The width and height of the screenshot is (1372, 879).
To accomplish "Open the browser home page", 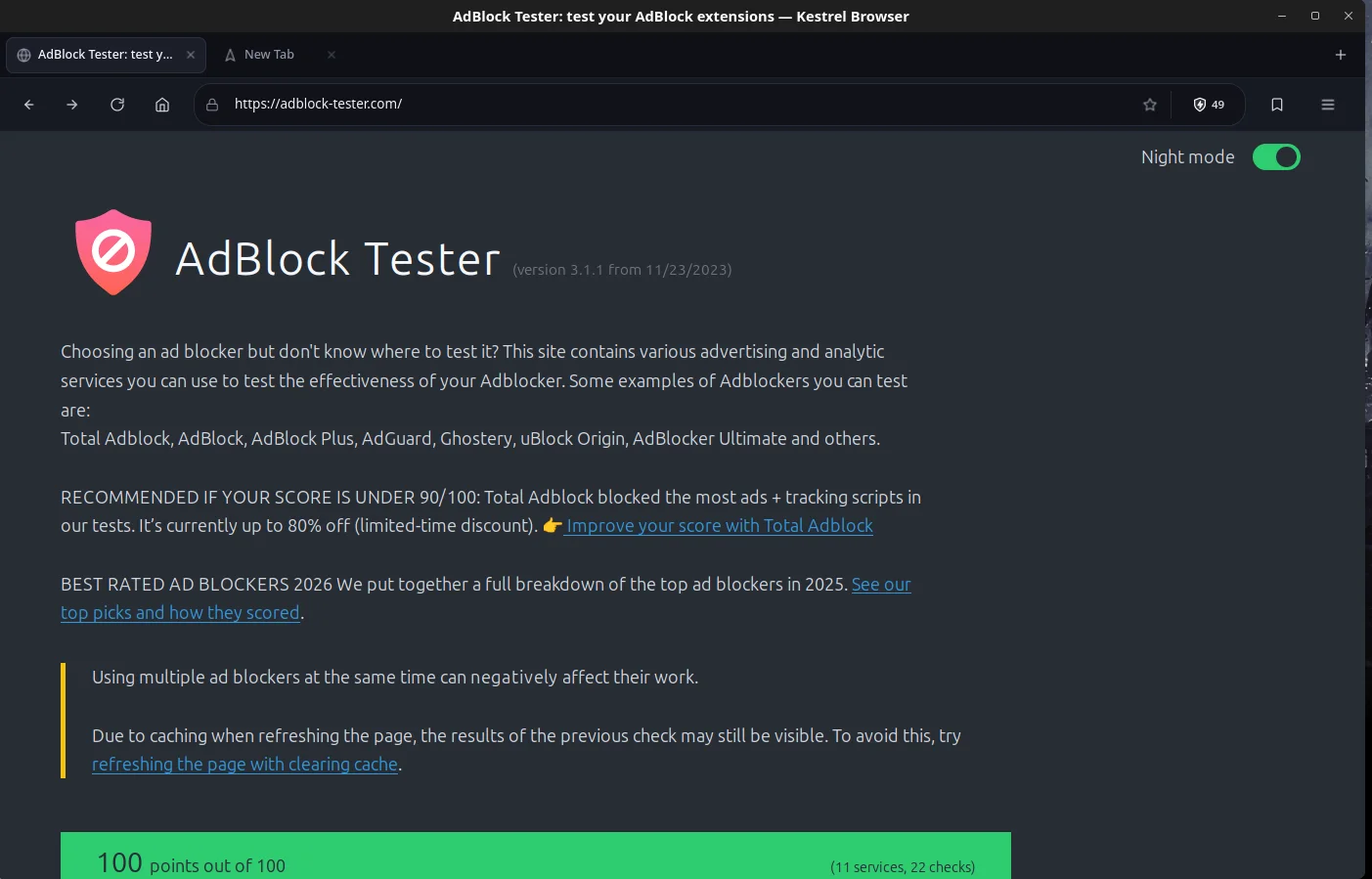I will 162,105.
